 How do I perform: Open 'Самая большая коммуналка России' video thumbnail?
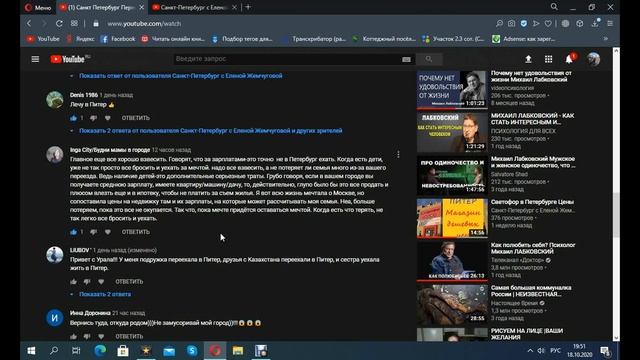[x=452, y=304]
